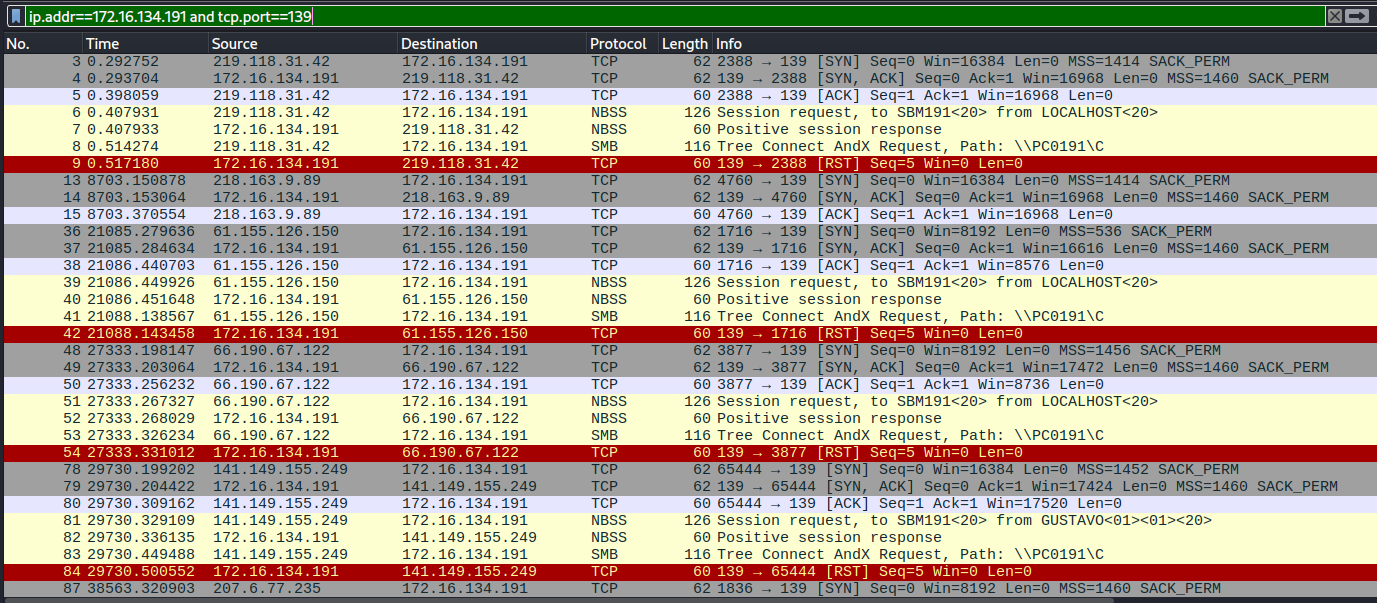Image resolution: width=1377 pixels, height=603 pixels.
Task: Select packet 5 ACK row
Action: [x=688, y=95]
